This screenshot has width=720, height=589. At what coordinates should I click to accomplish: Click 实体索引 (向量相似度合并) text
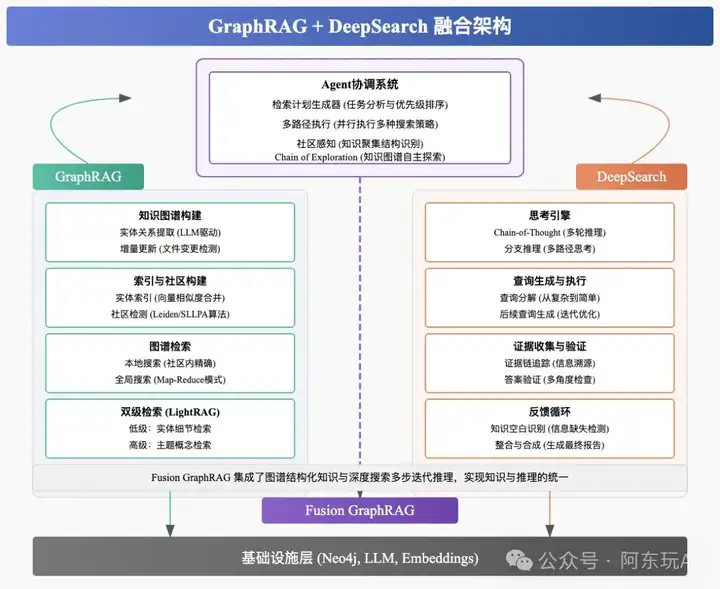[170, 298]
